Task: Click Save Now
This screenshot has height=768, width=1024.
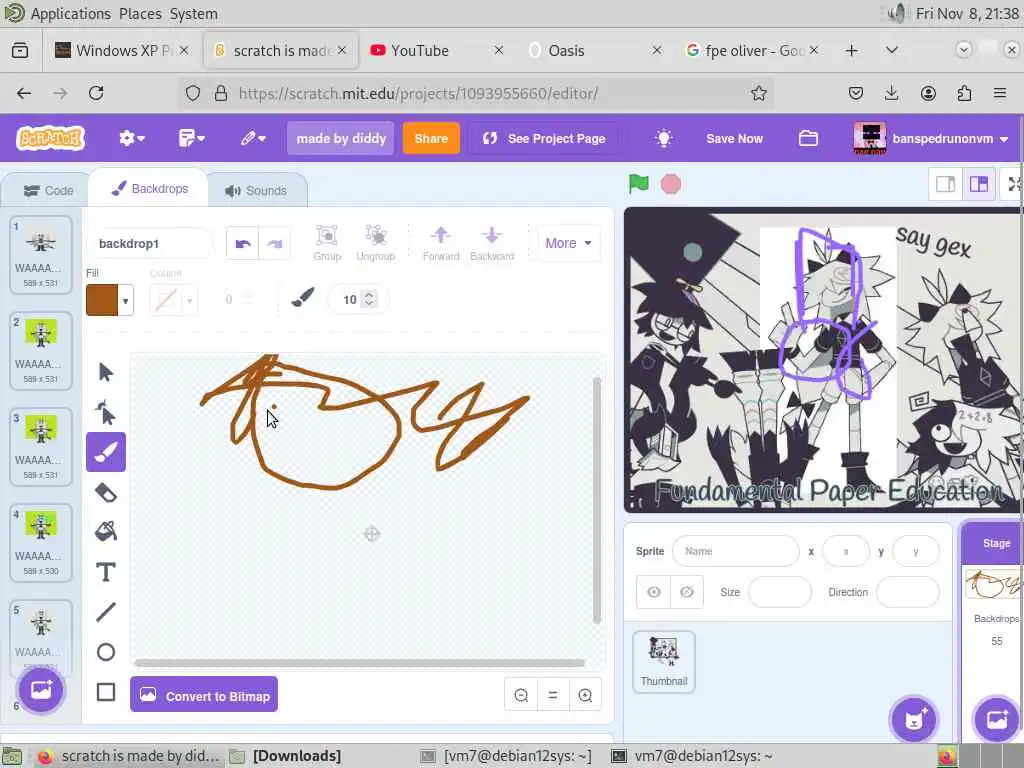Action: pyautogui.click(x=734, y=138)
